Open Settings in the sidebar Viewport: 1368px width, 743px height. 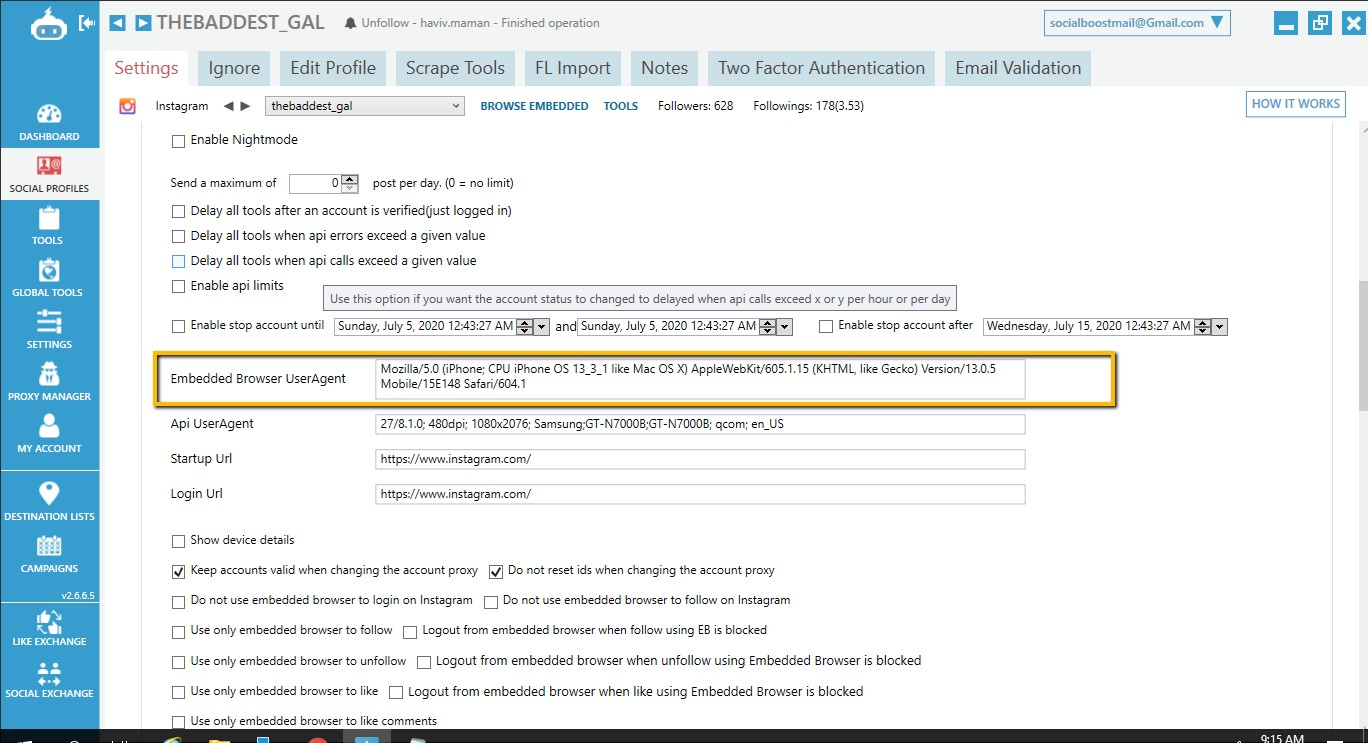pos(49,331)
